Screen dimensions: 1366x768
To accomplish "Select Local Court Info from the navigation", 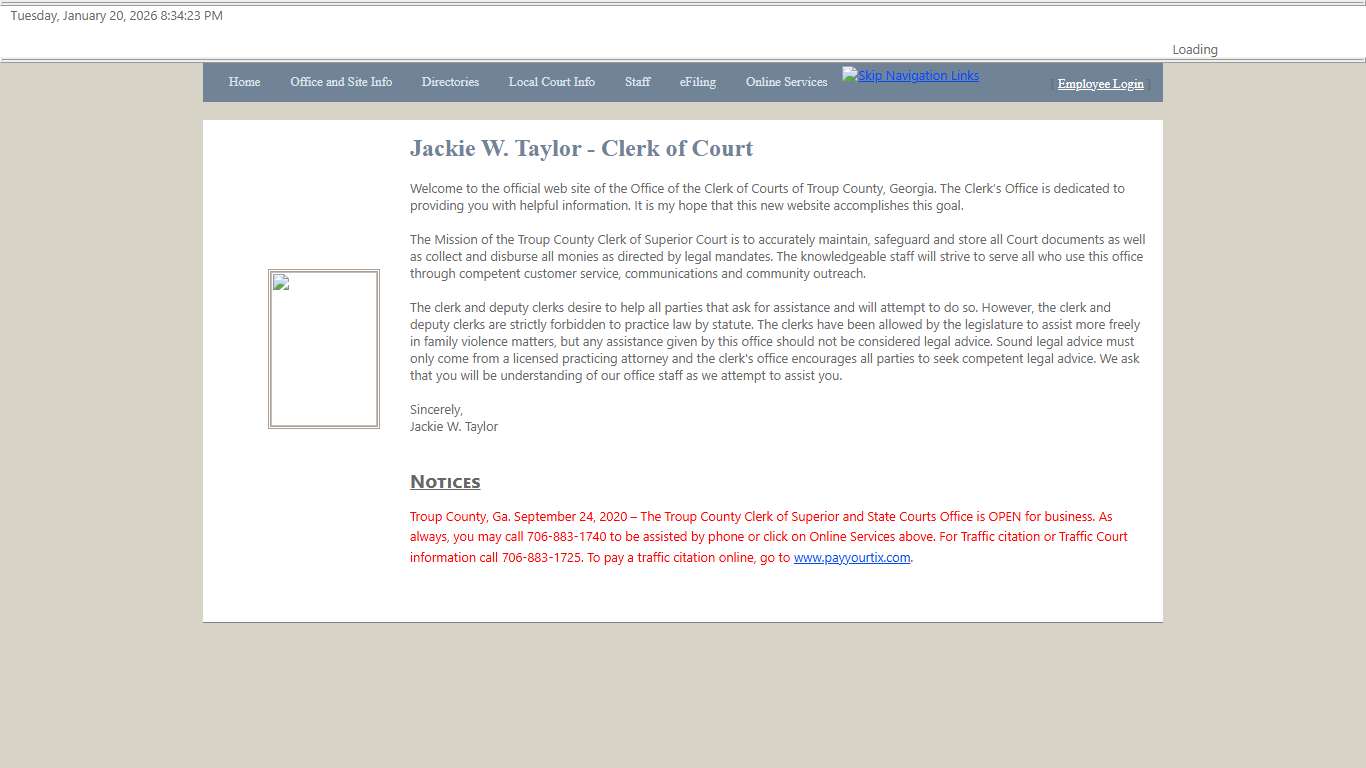I will (551, 82).
